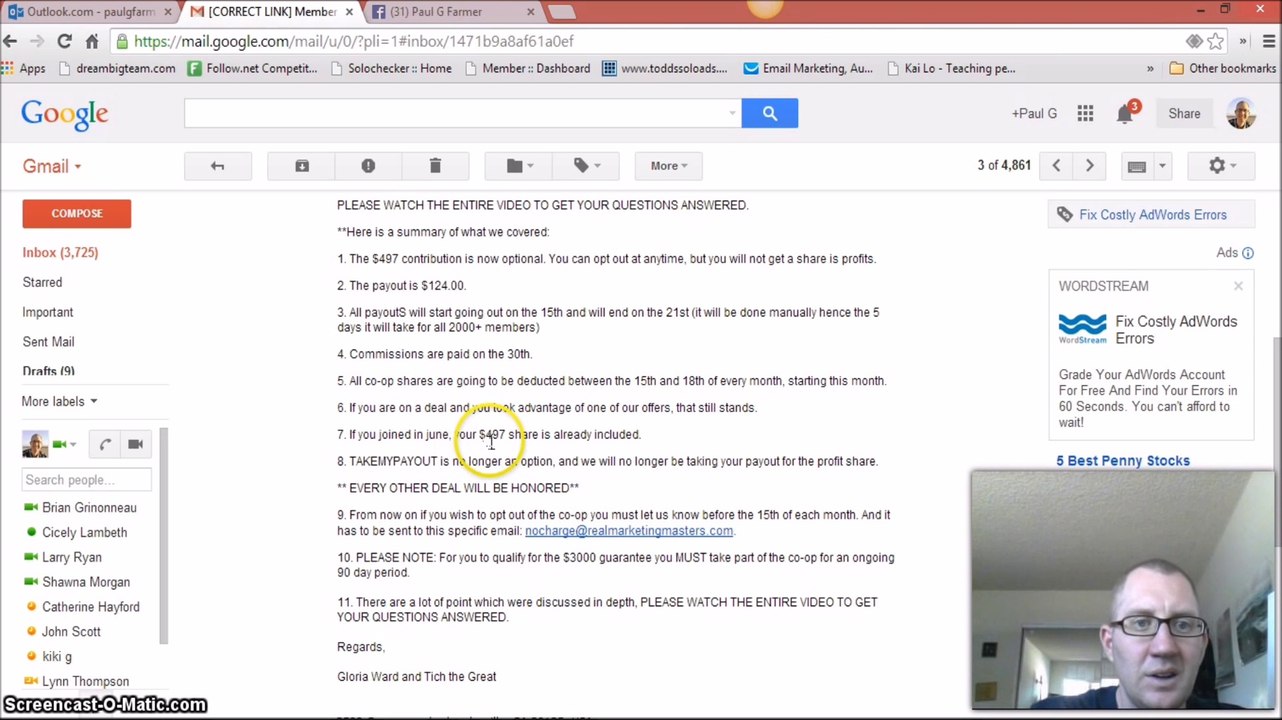1282x720 pixels.
Task: Click the nocharge@realmarketingmasters.com email link
Action: pyautogui.click(x=629, y=531)
